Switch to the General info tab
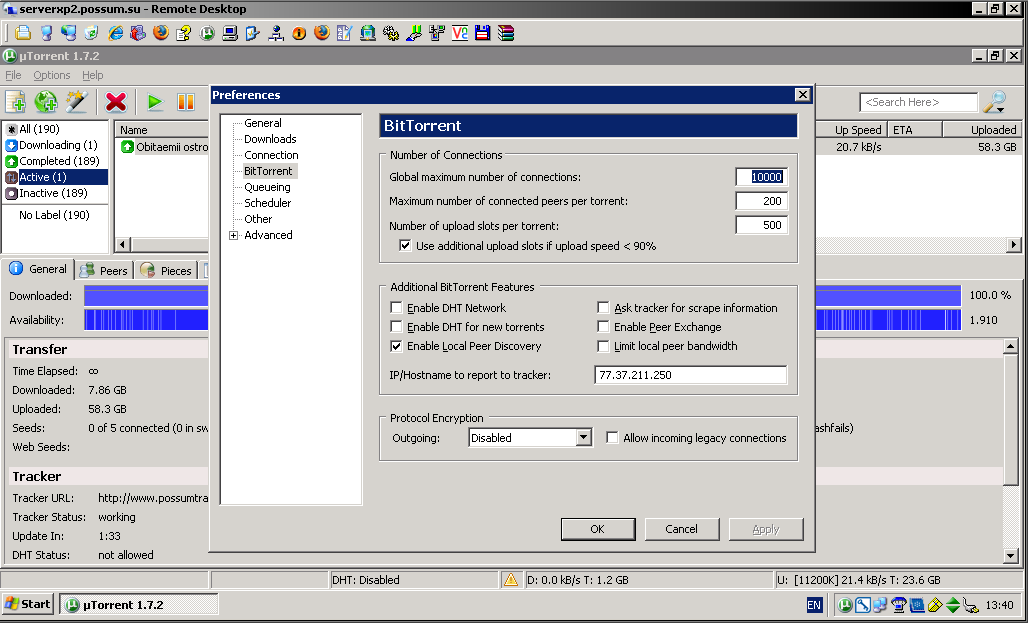 tap(38, 269)
